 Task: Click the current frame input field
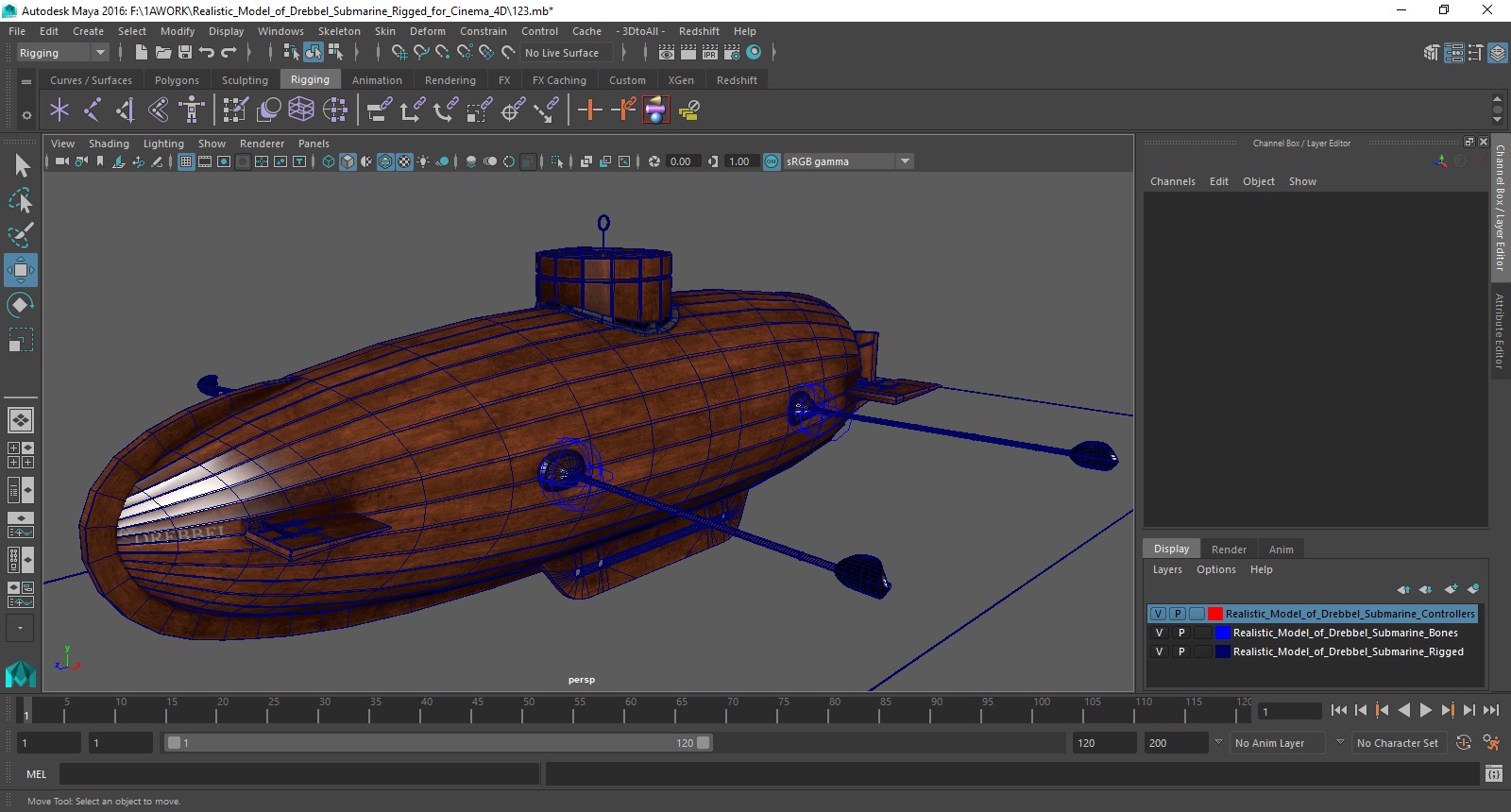click(1290, 711)
